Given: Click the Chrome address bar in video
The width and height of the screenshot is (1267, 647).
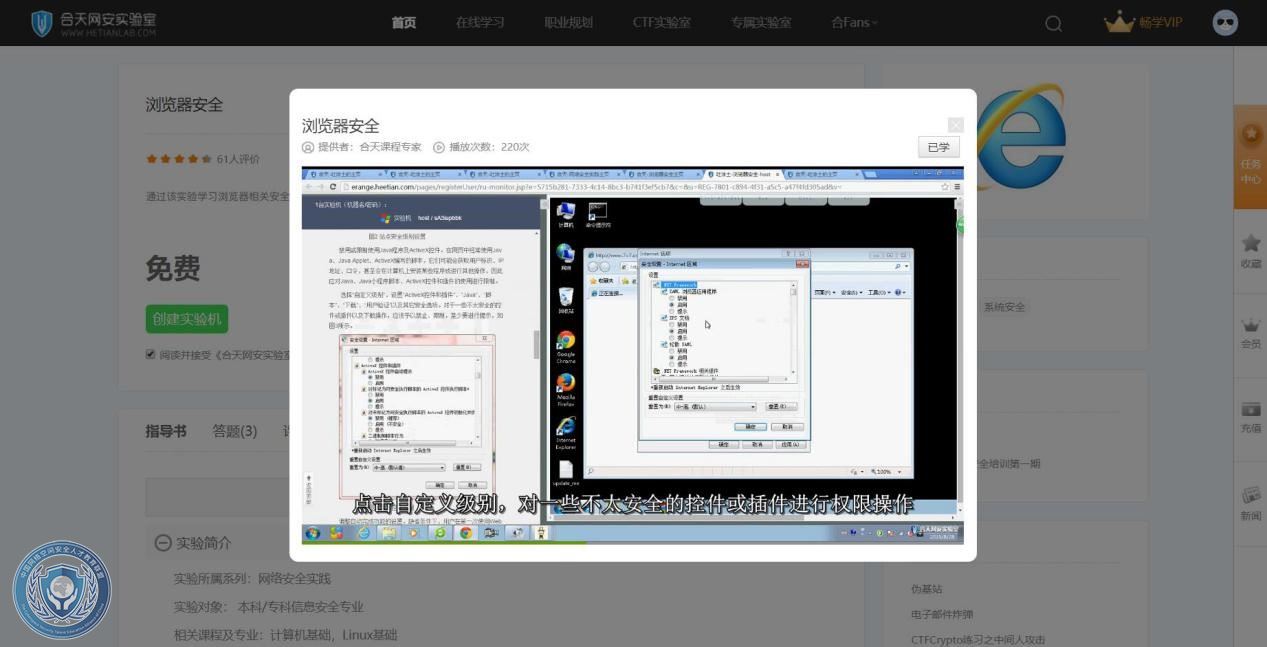Looking at the screenshot, I should pyautogui.click(x=643, y=187).
